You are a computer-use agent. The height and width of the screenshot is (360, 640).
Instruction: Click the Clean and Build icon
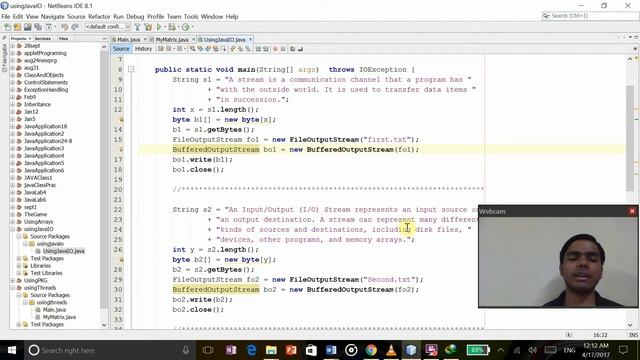point(148,27)
